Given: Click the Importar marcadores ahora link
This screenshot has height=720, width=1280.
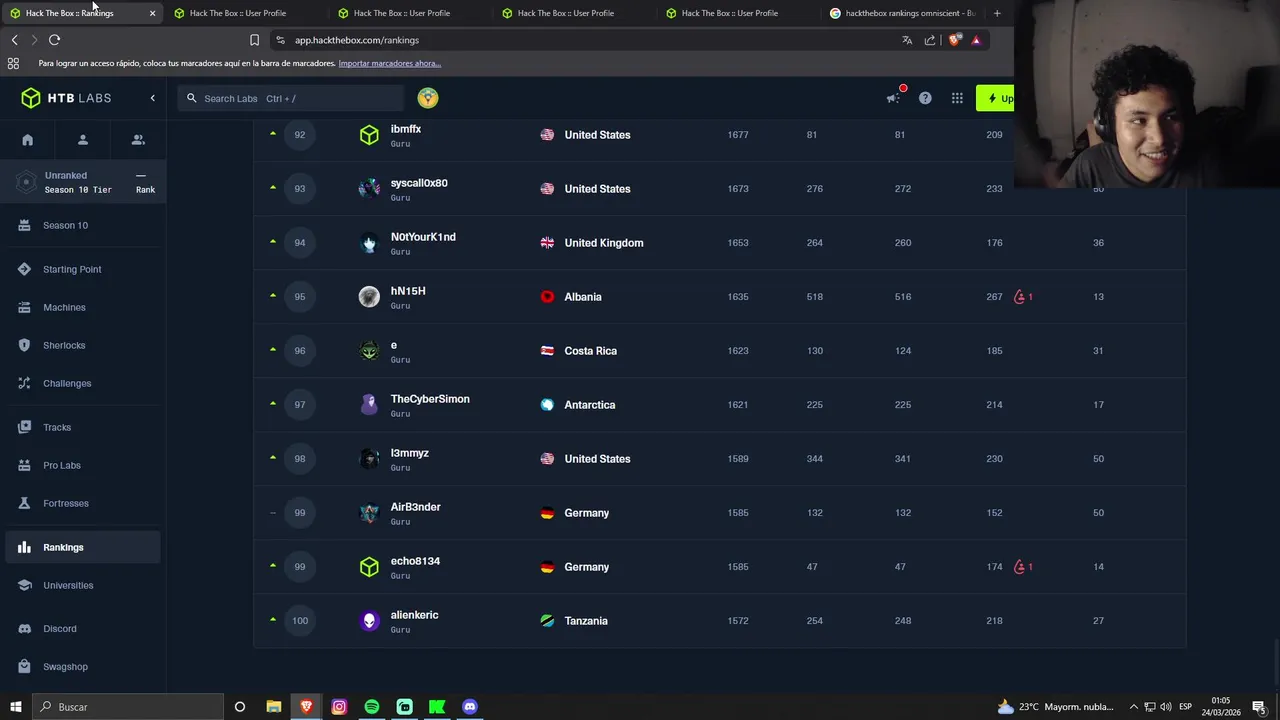Looking at the screenshot, I should click(x=390, y=63).
